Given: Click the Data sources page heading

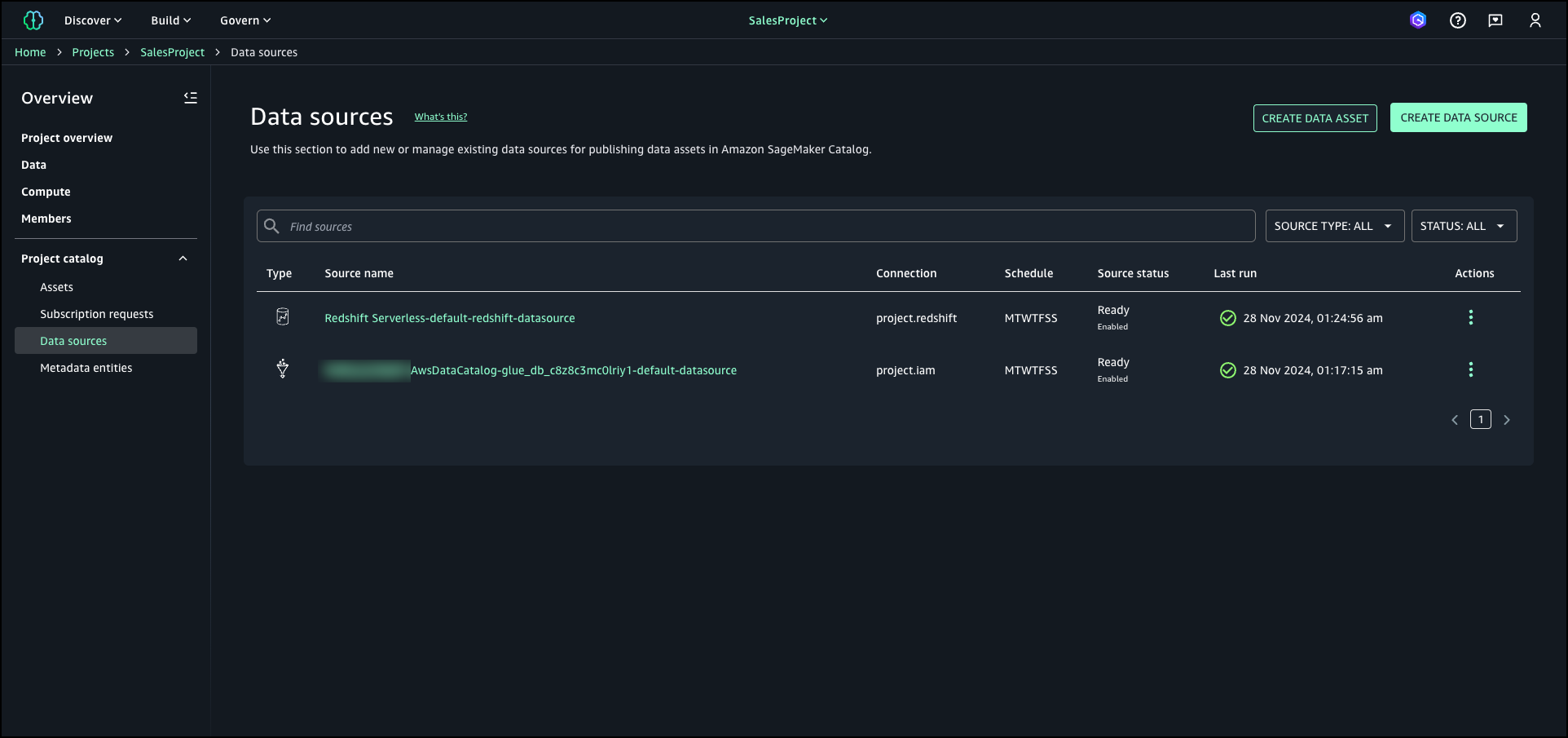Looking at the screenshot, I should click(322, 117).
